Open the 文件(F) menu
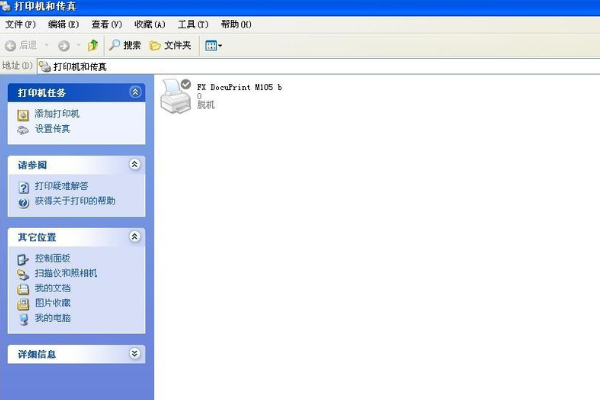 coord(20,24)
